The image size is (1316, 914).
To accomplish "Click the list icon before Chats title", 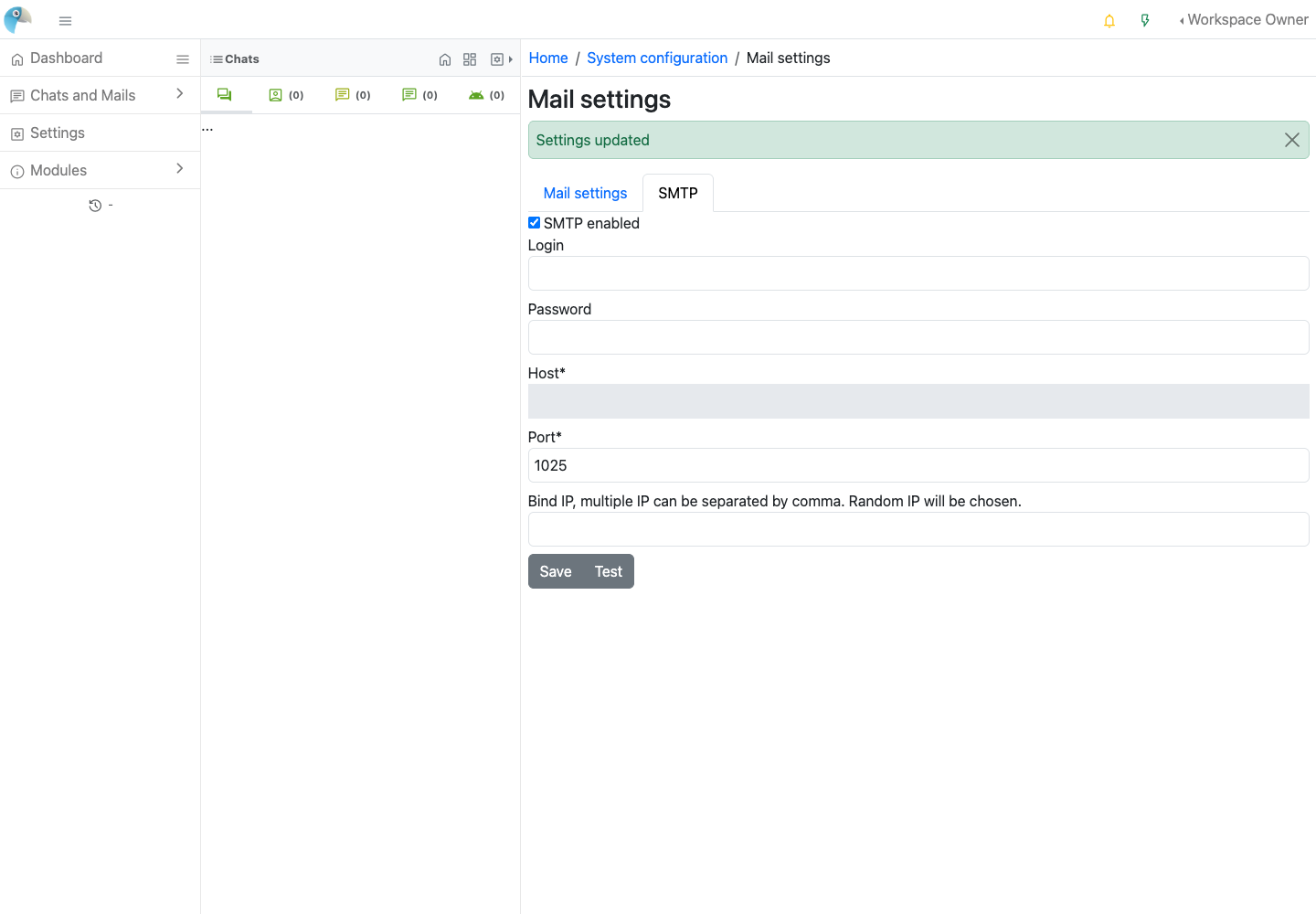I will click(217, 59).
